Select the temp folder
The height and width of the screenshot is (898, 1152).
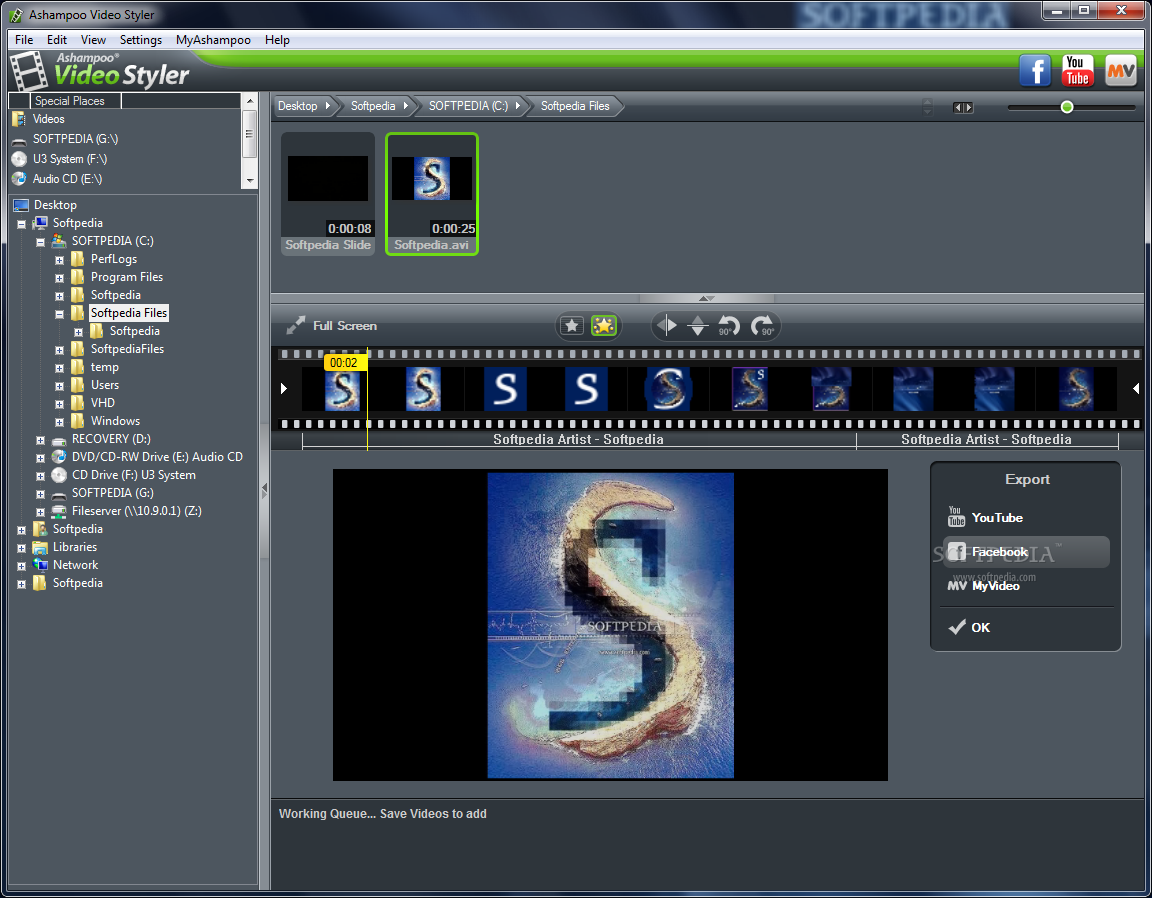click(104, 367)
